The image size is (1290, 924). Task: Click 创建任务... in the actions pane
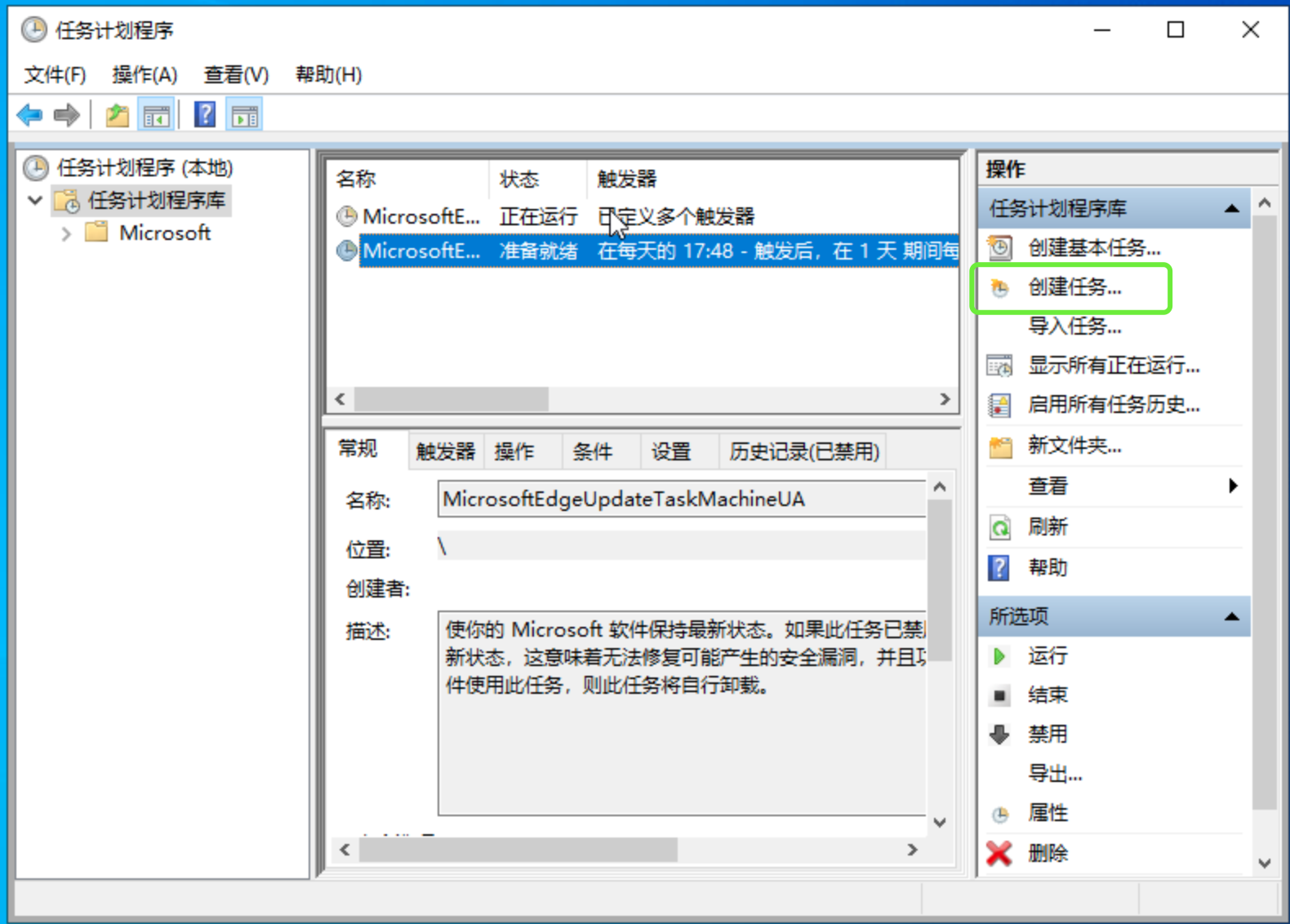pos(1074,287)
